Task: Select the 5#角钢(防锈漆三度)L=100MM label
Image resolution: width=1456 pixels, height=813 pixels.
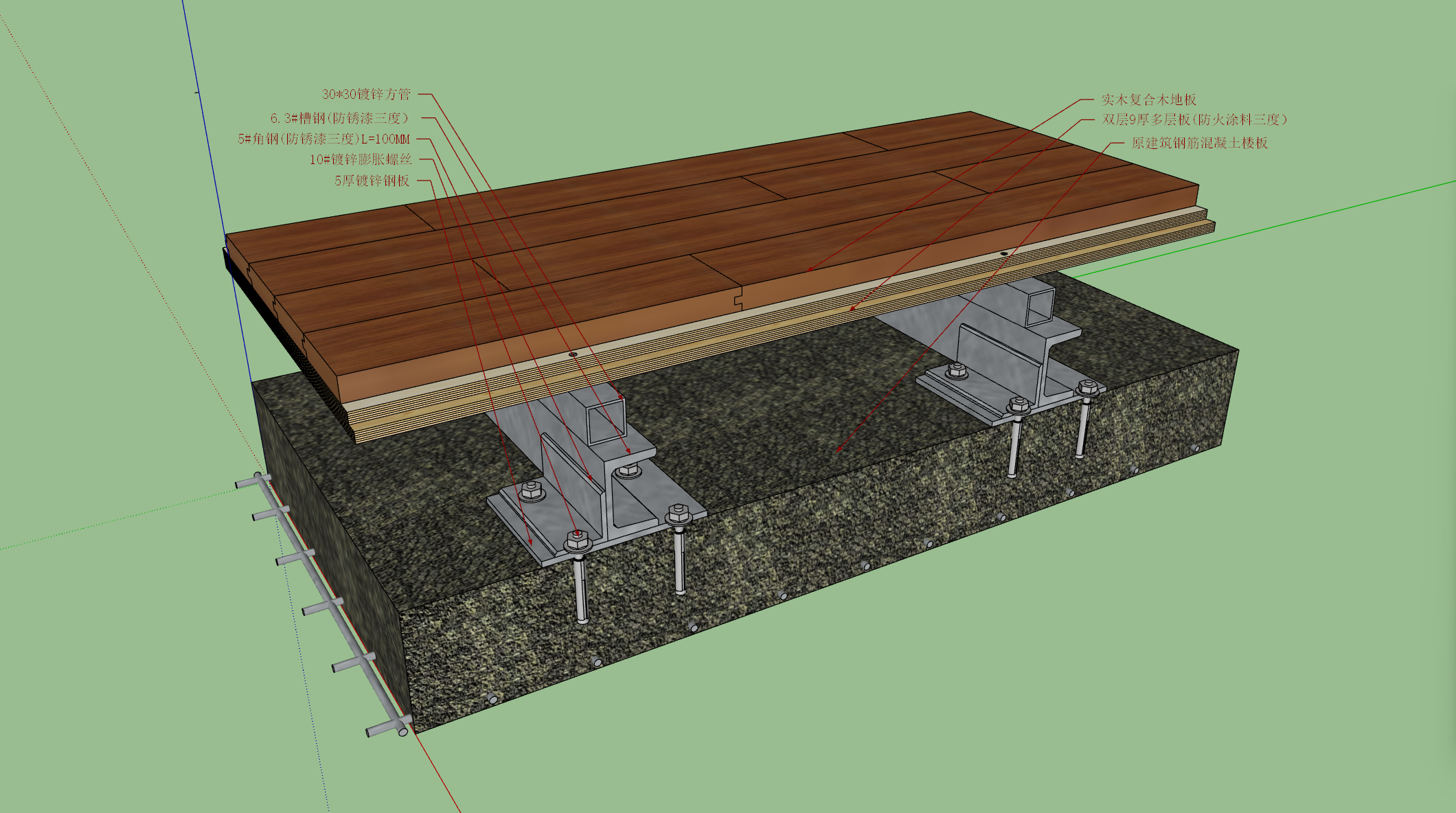Action: point(323,139)
